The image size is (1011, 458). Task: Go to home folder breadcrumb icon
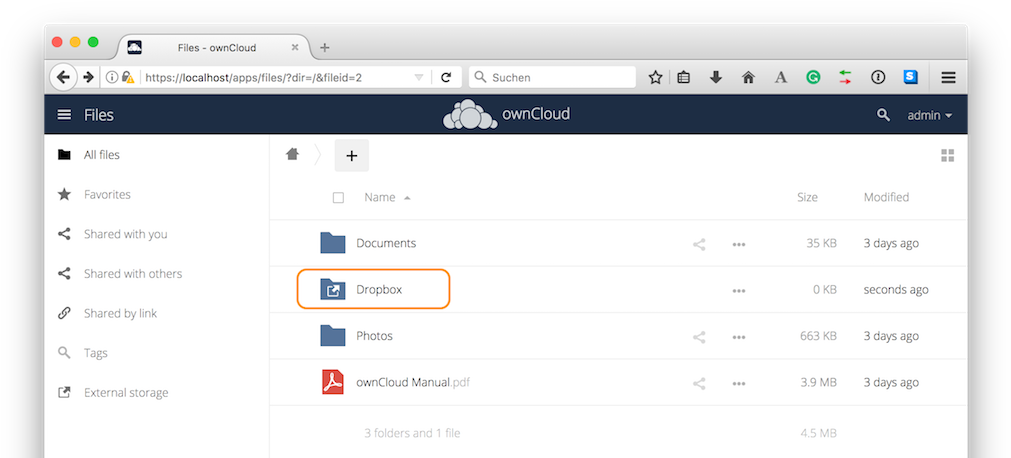[293, 154]
